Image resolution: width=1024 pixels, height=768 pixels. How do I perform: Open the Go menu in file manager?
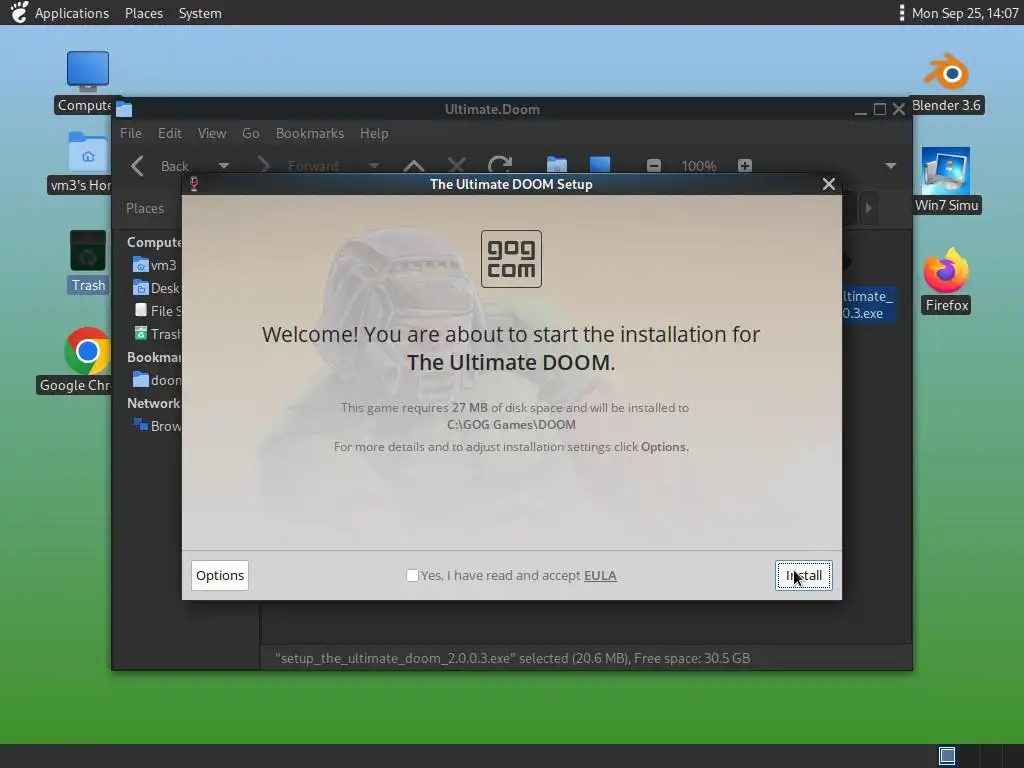click(x=251, y=133)
